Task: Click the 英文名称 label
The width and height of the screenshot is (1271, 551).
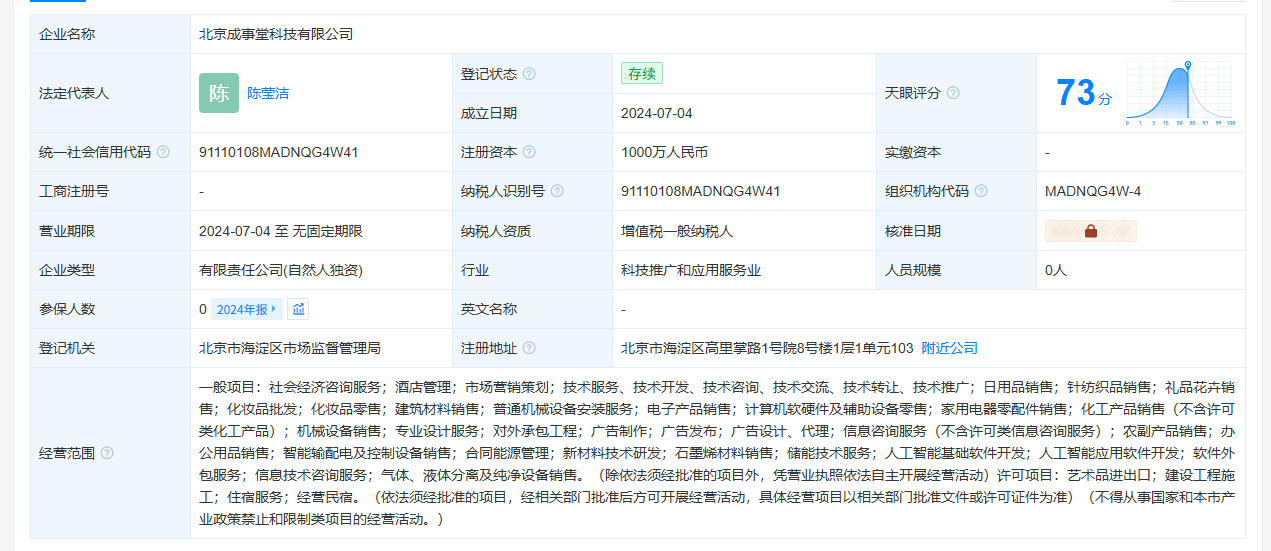Action: coord(489,309)
